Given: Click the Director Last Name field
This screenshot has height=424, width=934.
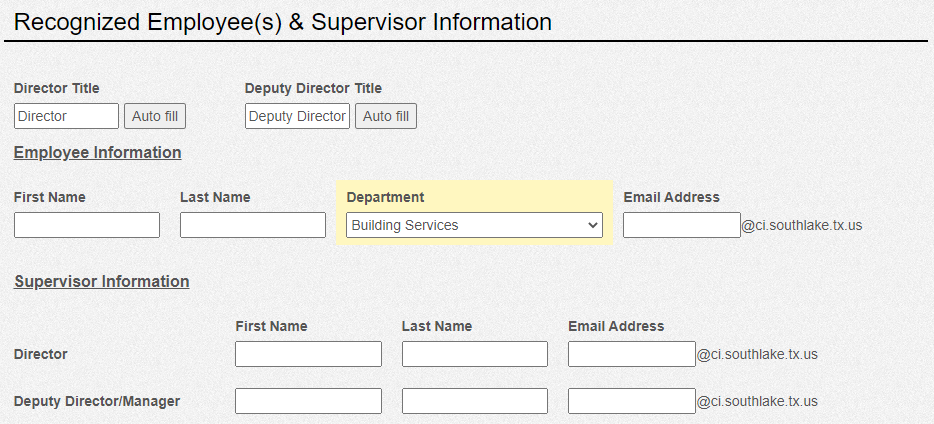Looking at the screenshot, I should coord(475,354).
